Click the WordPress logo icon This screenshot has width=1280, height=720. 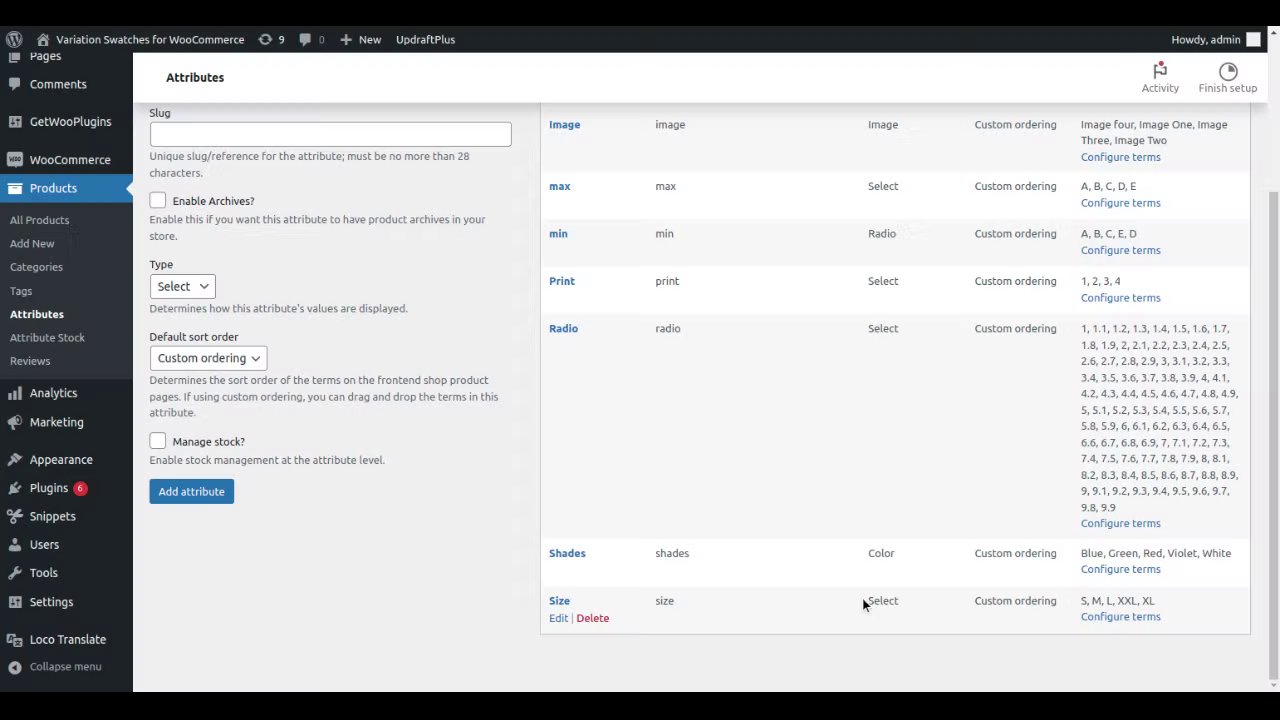coord(14,40)
